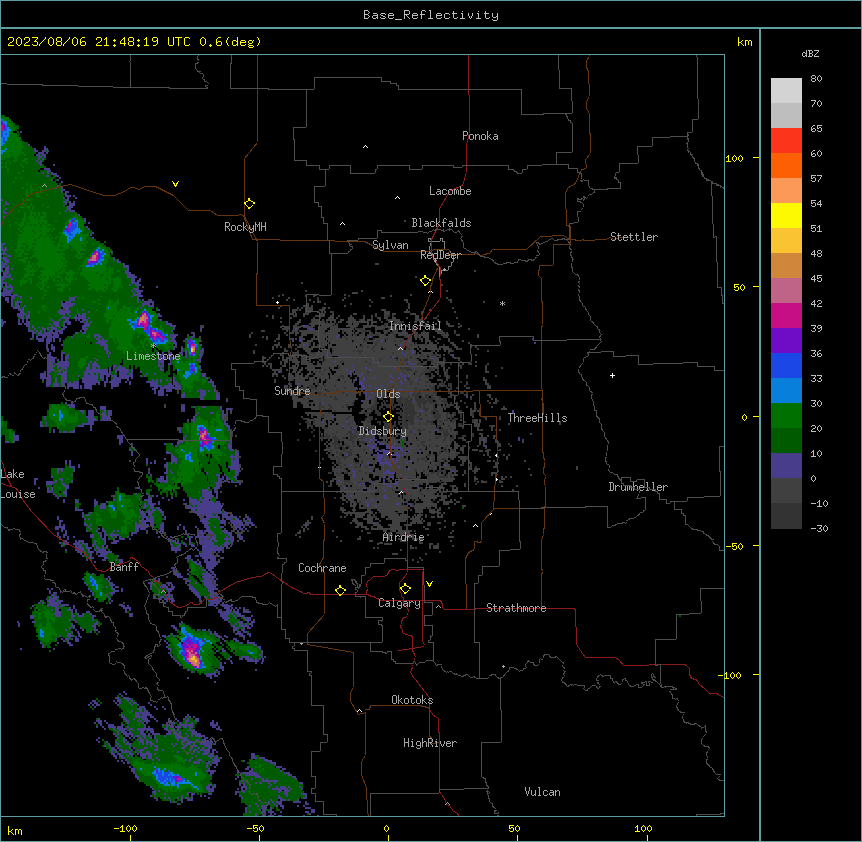
Task: Click the yellow V marker east of Calgary
Action: [x=429, y=584]
